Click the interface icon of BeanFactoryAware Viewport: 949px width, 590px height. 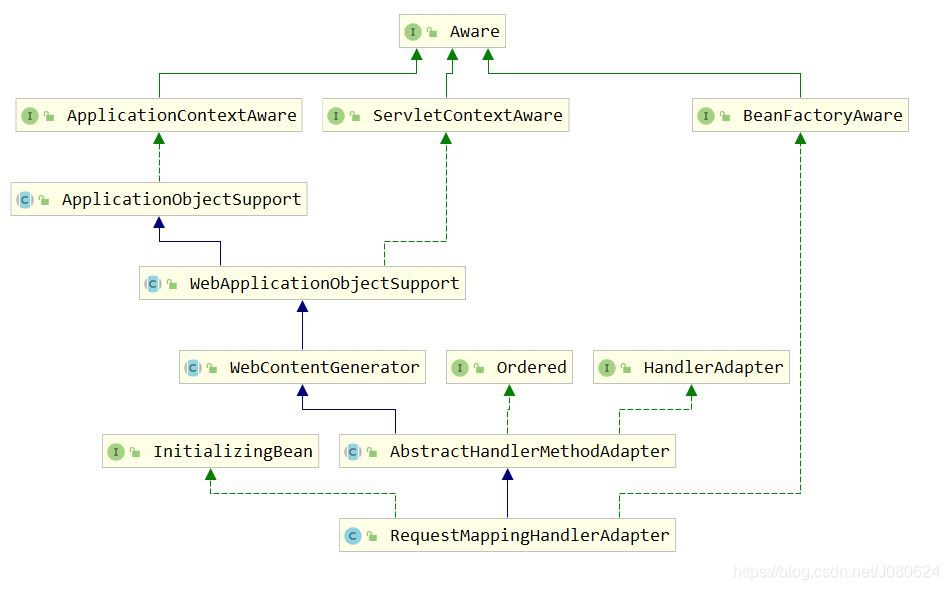(706, 116)
